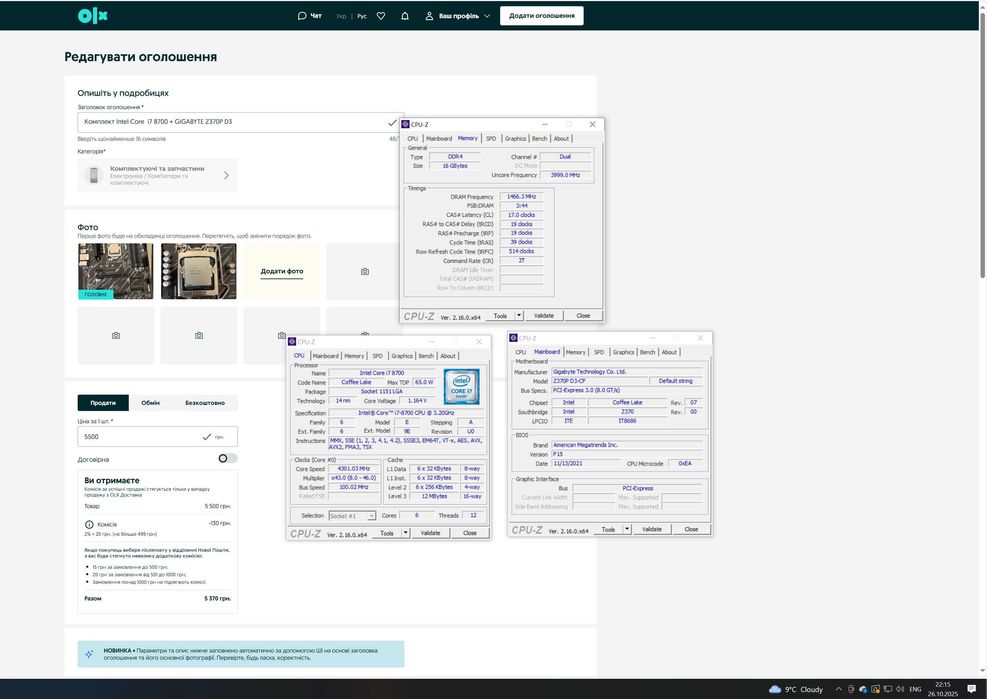This screenshot has height=699, width=987.
Task: Open the Ваш профіль dropdown
Action: click(457, 16)
